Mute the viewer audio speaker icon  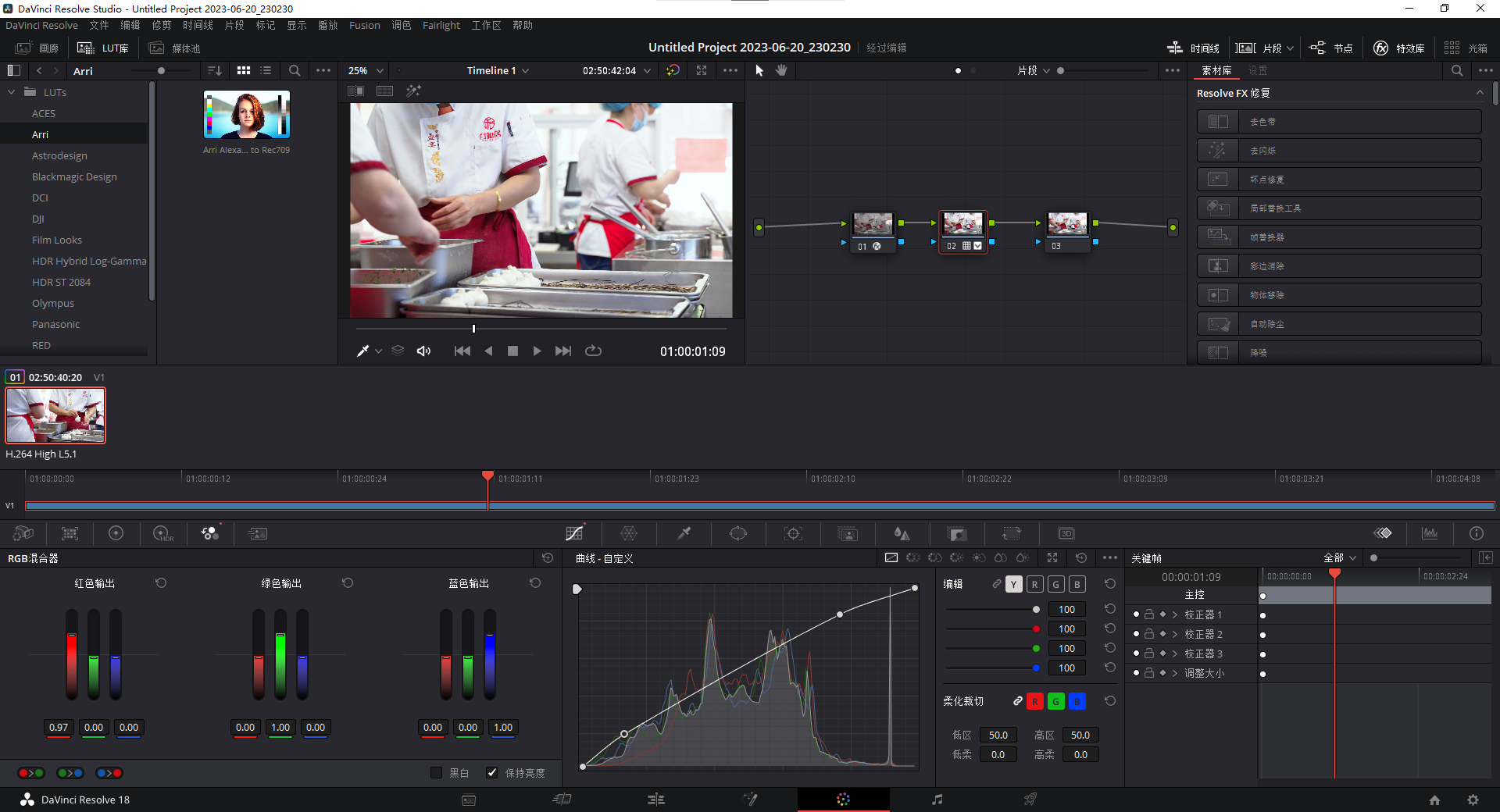click(x=423, y=351)
